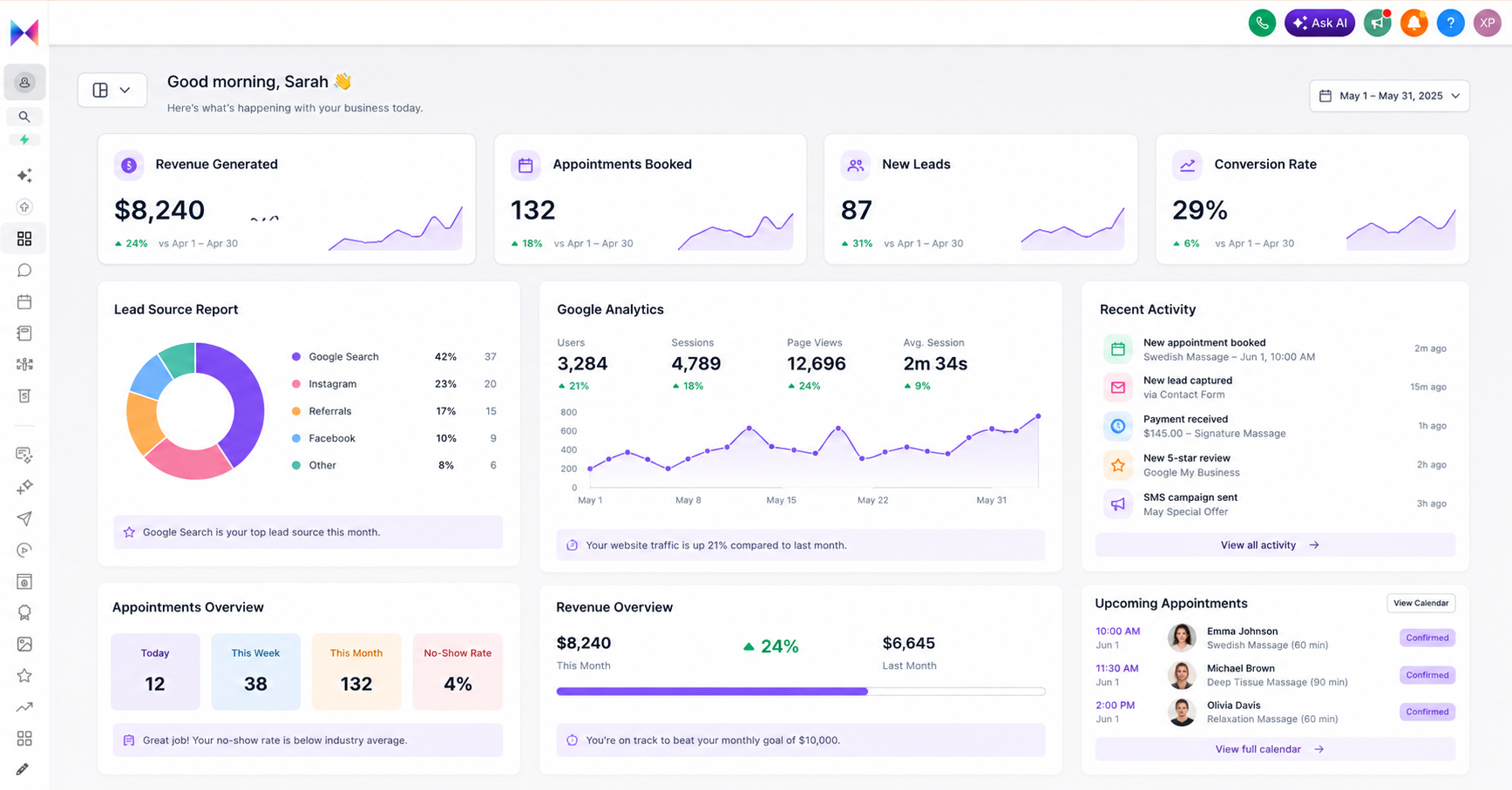Open the sidebar payments invoice icon
The width and height of the screenshot is (1512, 790).
(x=24, y=395)
